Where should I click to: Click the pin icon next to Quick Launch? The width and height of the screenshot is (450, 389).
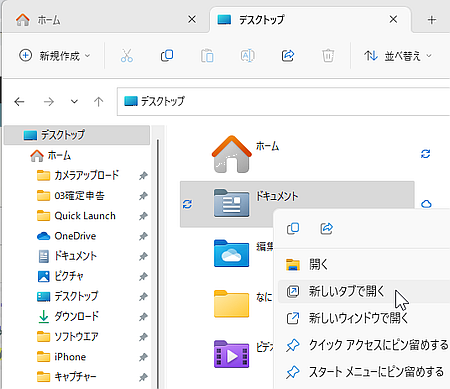[x=143, y=216]
